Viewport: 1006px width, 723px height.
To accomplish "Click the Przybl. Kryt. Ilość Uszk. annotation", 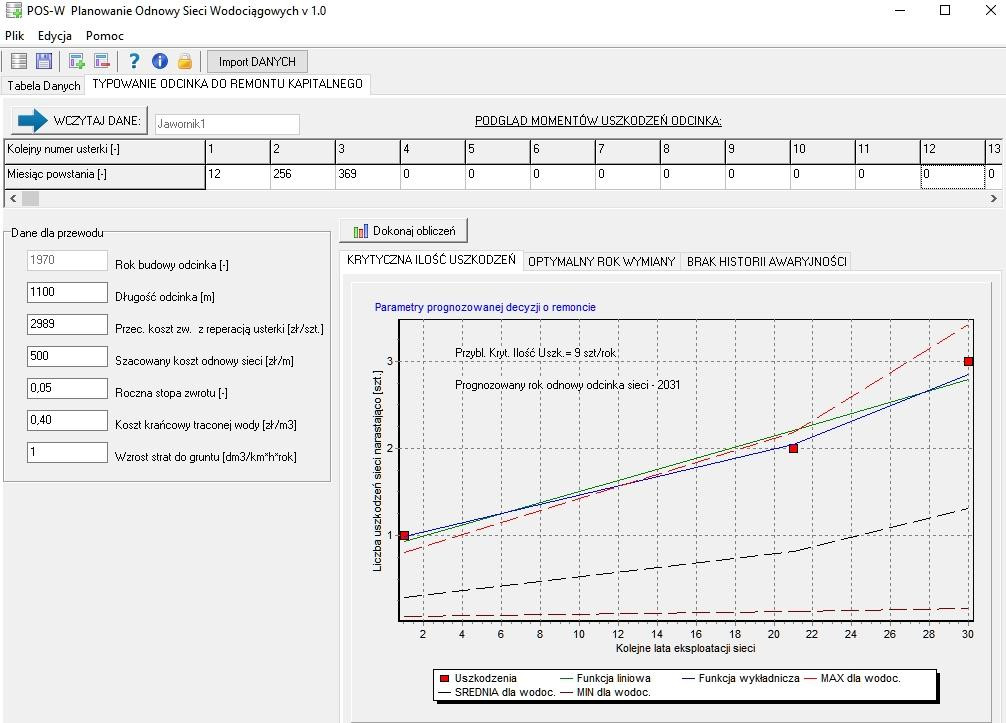I will pyautogui.click(x=536, y=353).
